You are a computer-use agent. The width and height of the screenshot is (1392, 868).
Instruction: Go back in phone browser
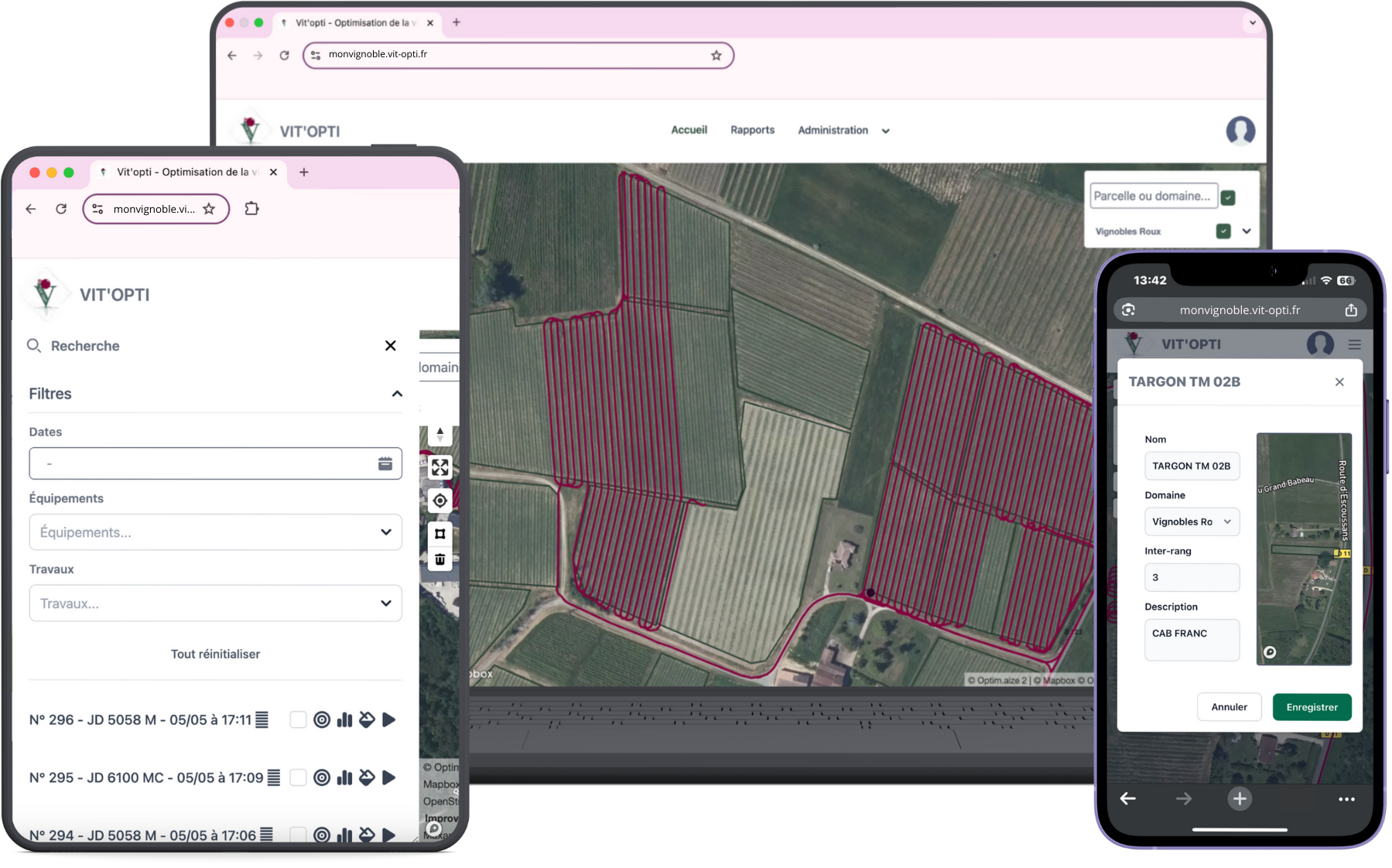click(1128, 798)
